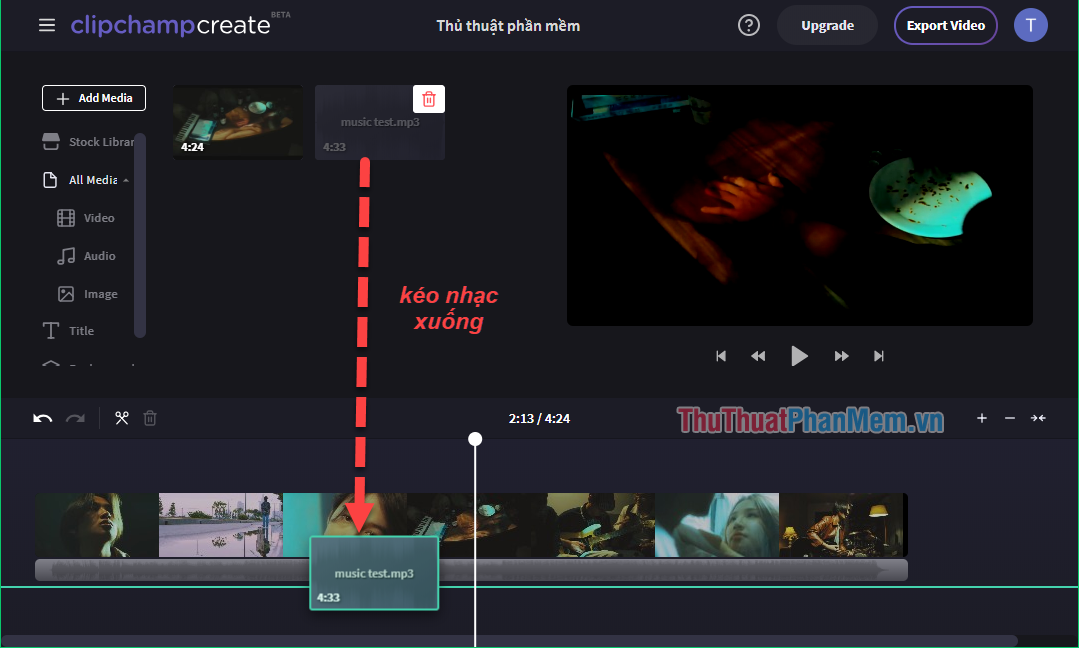Click the Export Video button
This screenshot has height=648, width=1079.
pyautogui.click(x=945, y=24)
